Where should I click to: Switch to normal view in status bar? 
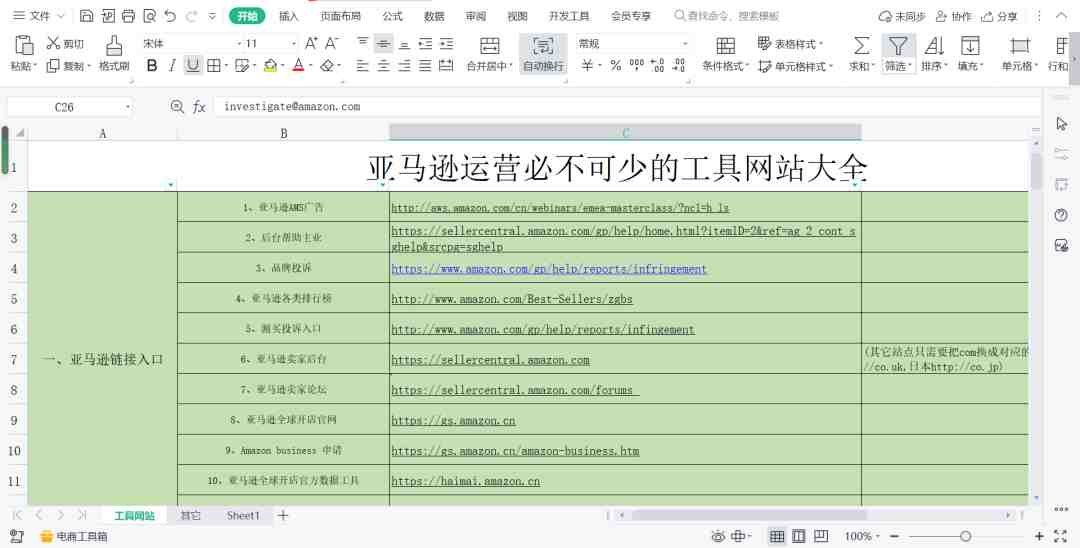[x=777, y=536]
